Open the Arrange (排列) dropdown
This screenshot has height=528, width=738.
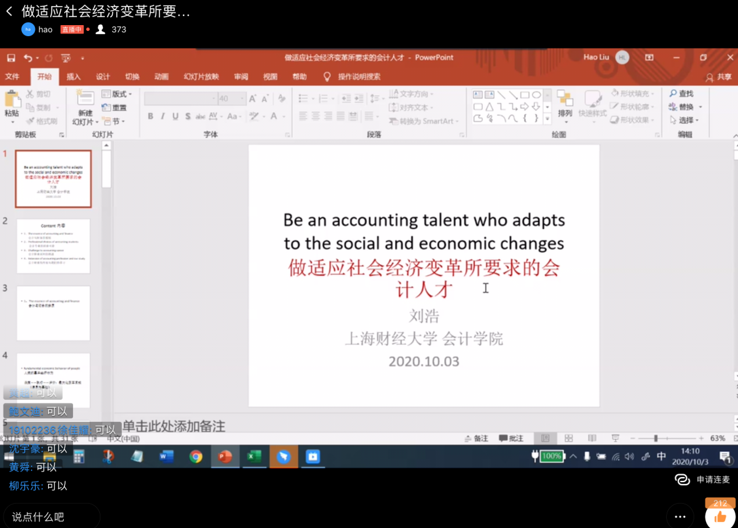565,105
